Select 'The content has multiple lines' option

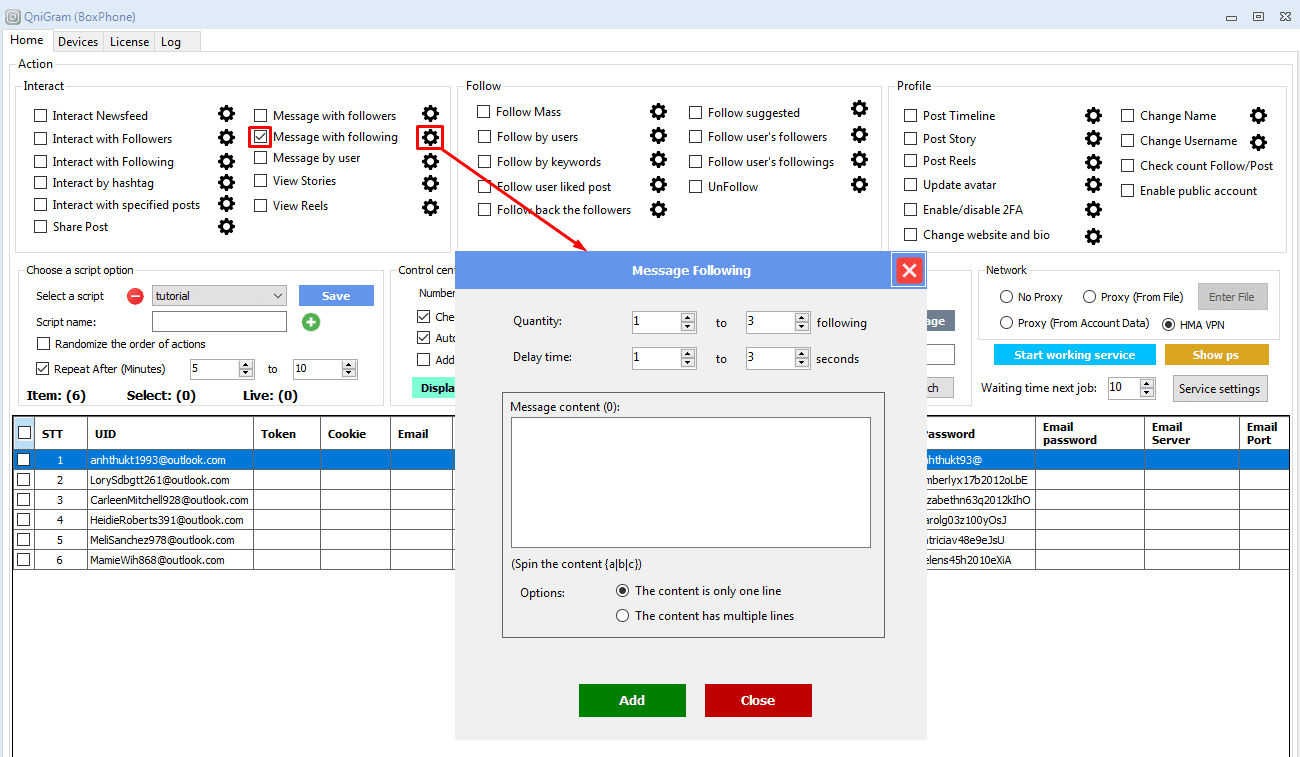point(623,616)
